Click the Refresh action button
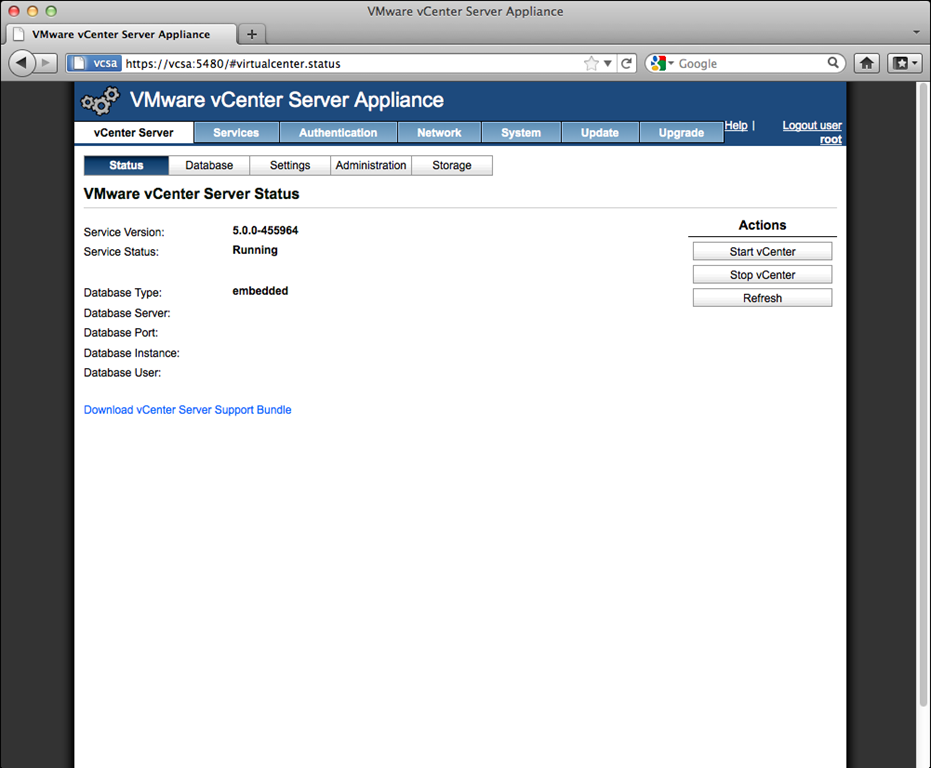 point(762,298)
